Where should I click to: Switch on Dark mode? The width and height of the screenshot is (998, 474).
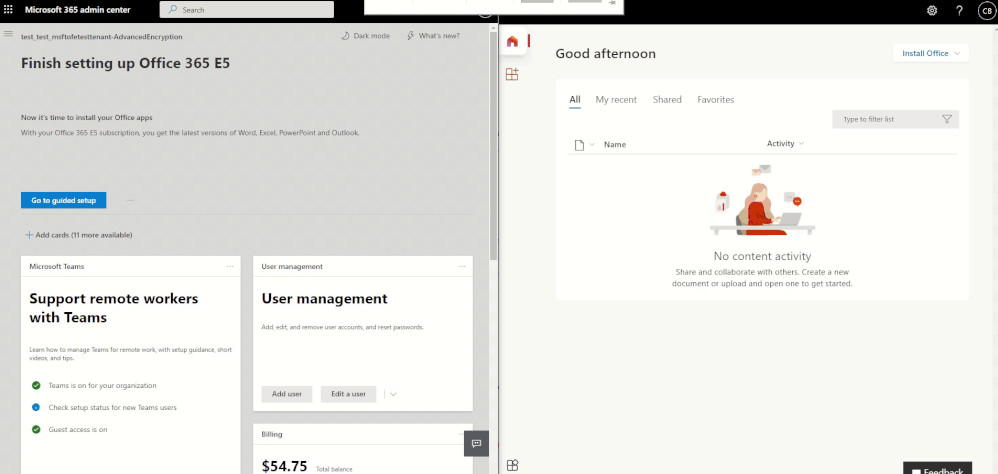[365, 36]
